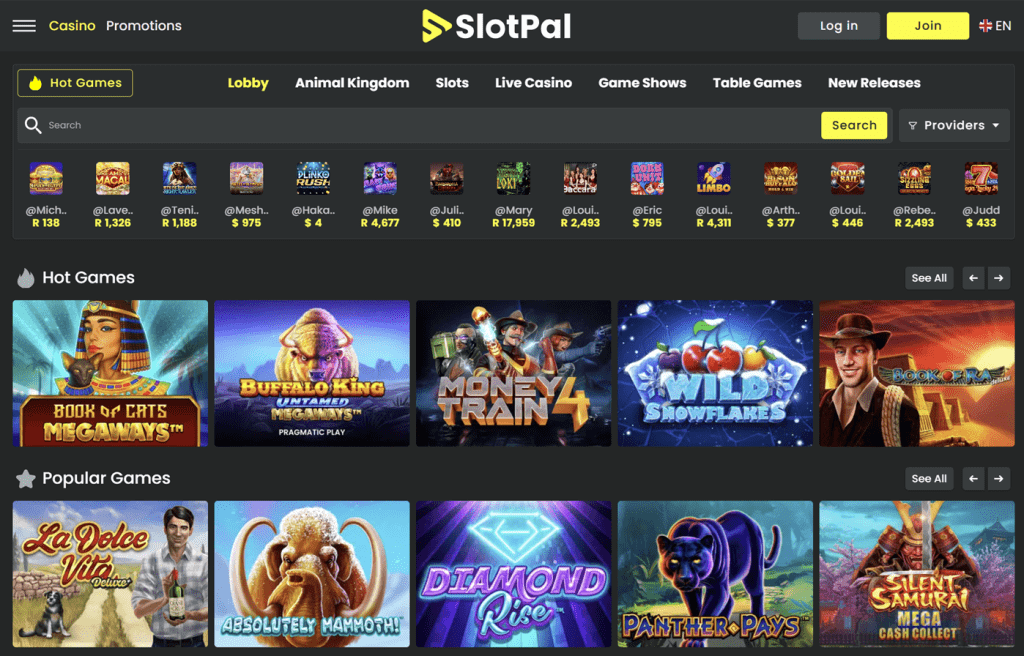Image resolution: width=1024 pixels, height=656 pixels.
Task: Click the Limbo rocket game icon
Action: [x=714, y=178]
